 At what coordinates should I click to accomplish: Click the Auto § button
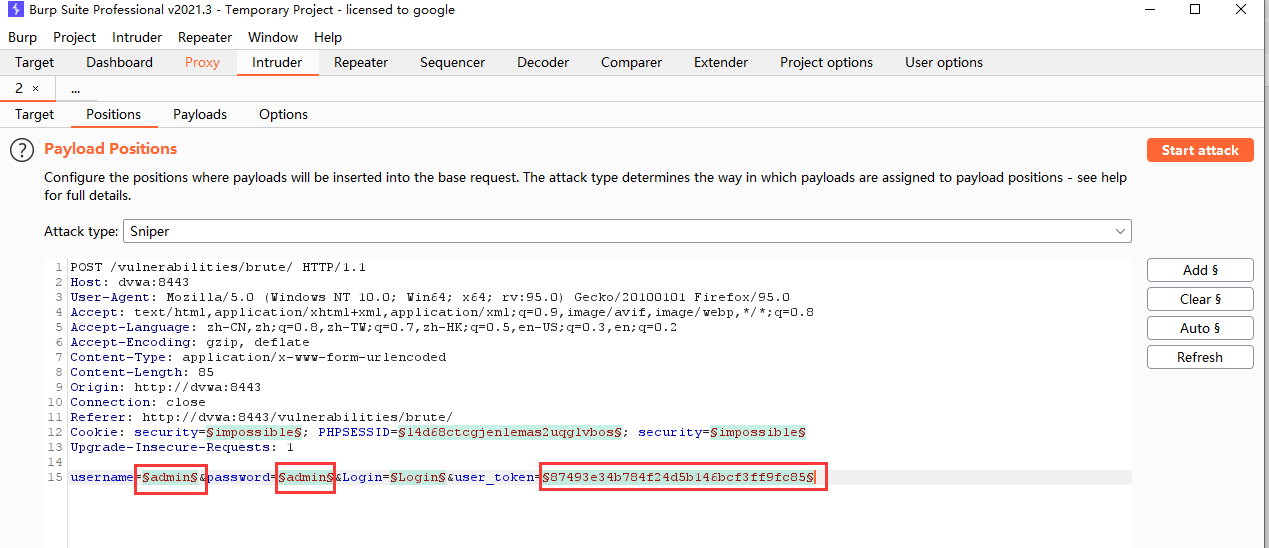tap(1200, 328)
